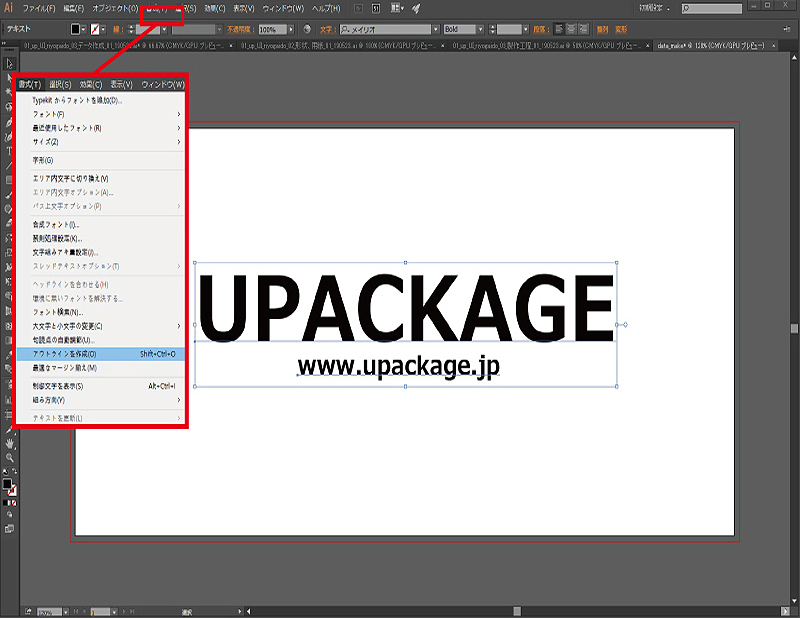800x618 pixels.
Task: Open the GPU performance rocket icon
Action: [416, 8]
